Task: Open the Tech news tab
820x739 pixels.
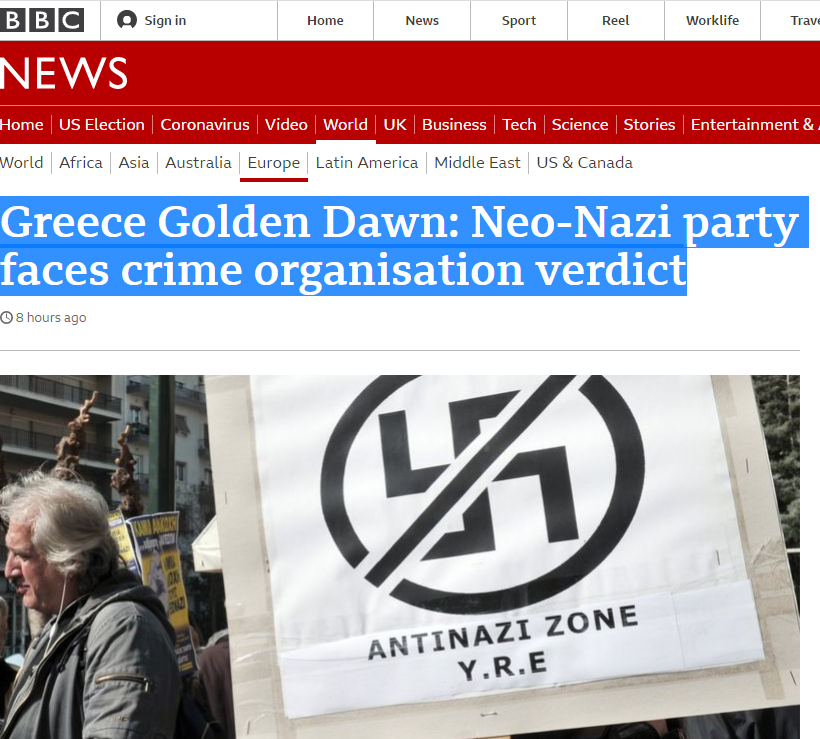Action: pos(519,124)
